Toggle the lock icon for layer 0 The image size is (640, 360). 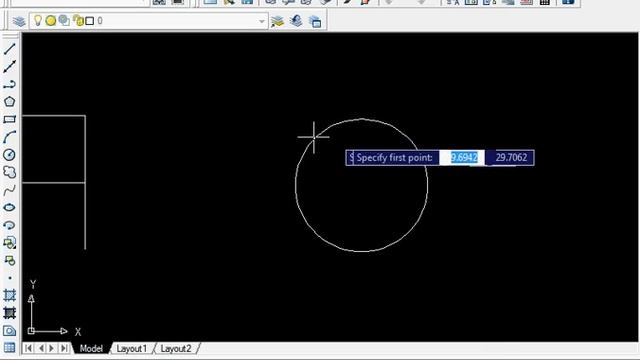click(78, 20)
